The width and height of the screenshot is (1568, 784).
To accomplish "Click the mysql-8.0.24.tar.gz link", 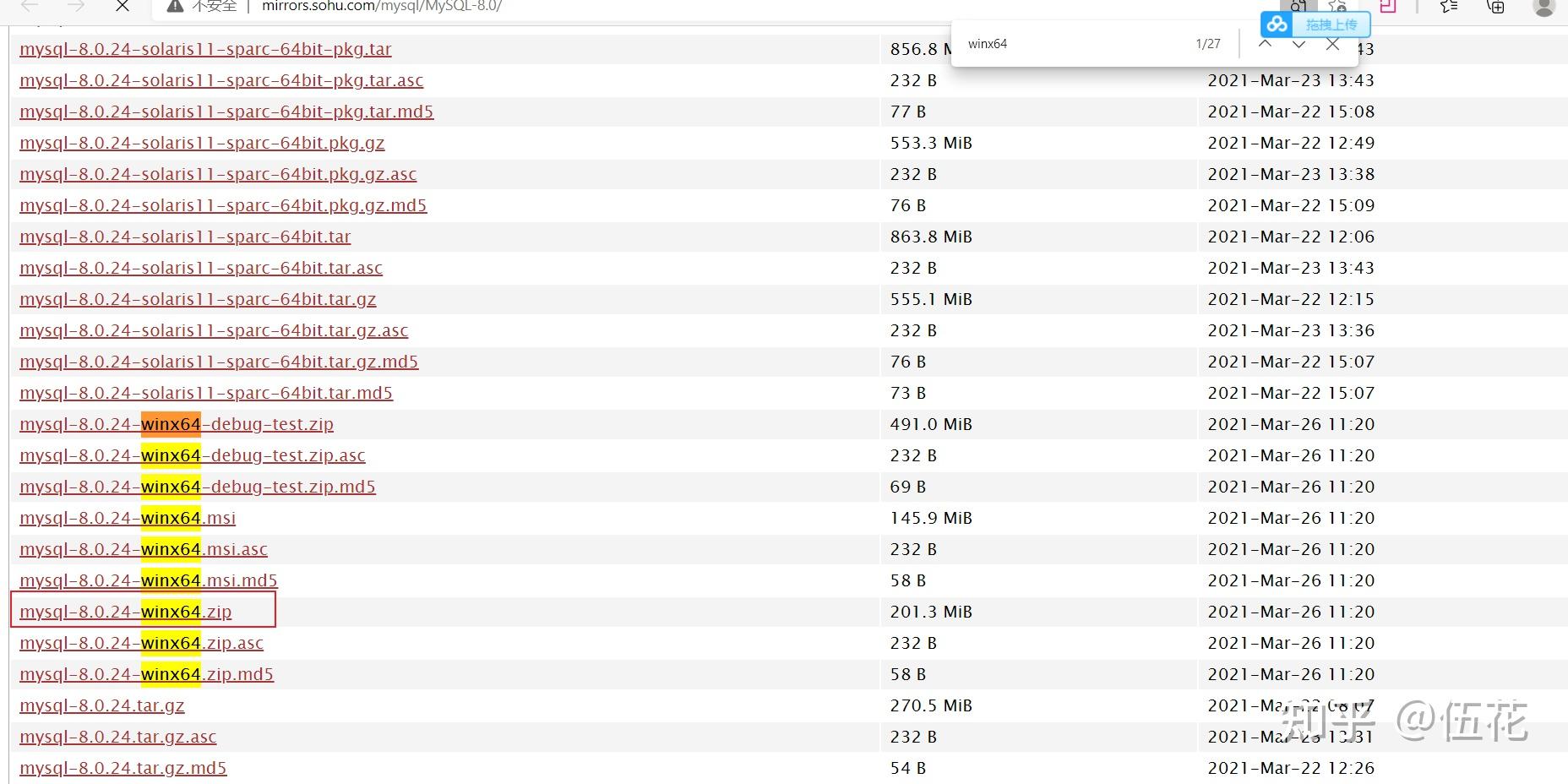I will tap(102, 705).
